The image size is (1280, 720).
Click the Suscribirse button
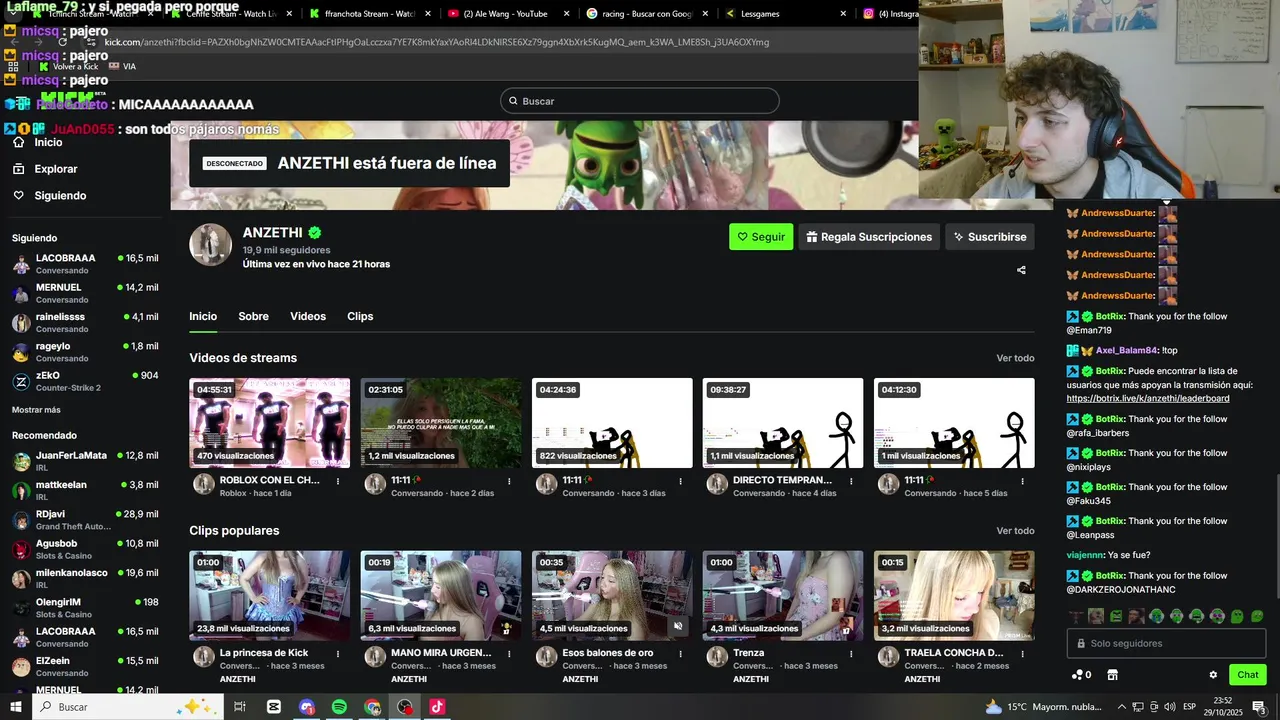tap(990, 237)
